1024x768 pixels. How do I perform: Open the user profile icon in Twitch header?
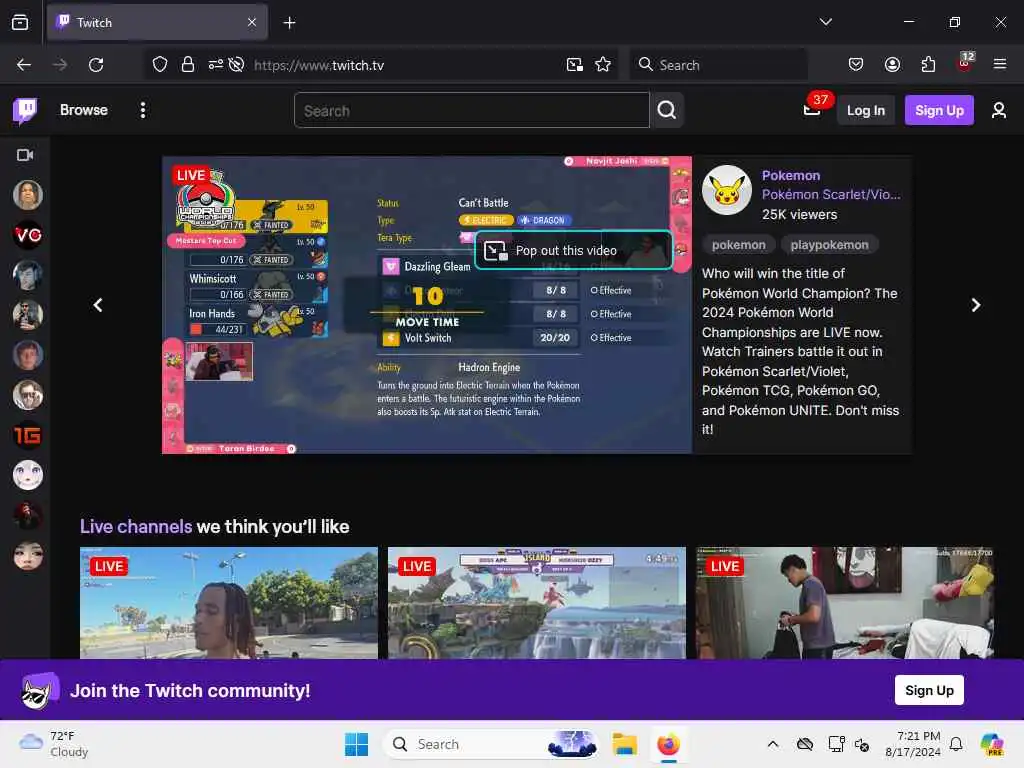999,110
